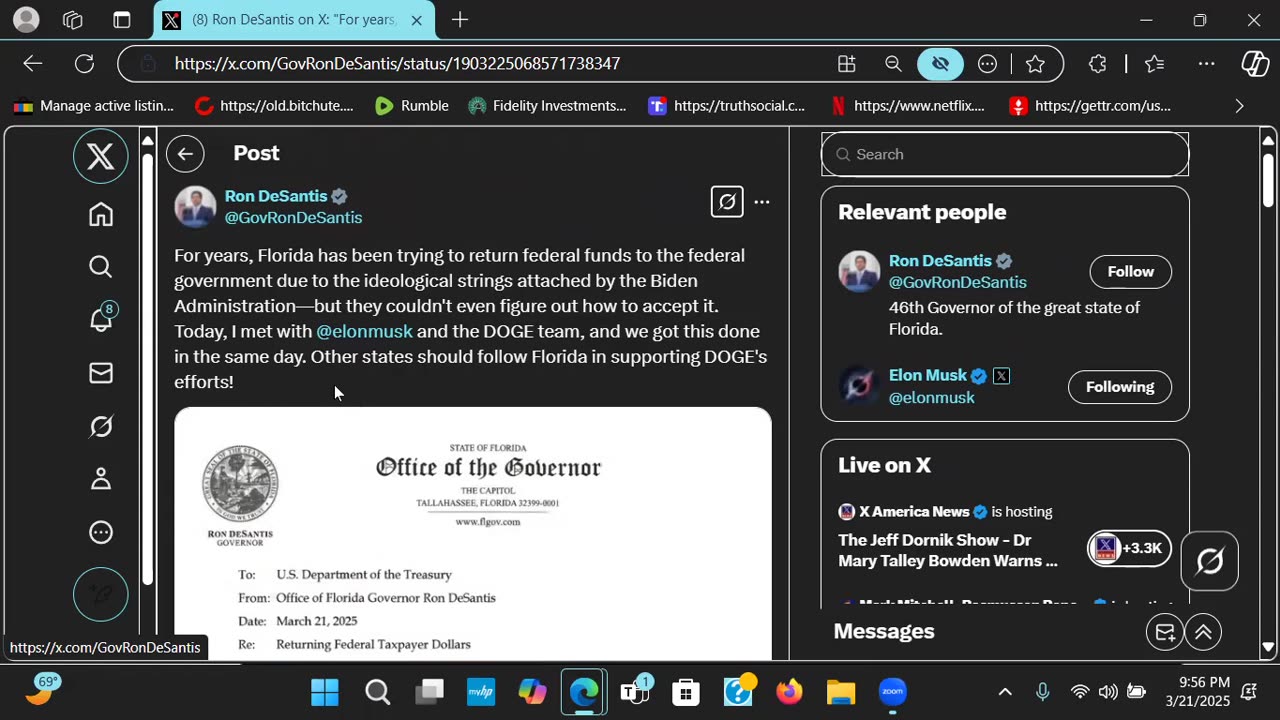Compose a new post with feather button
Viewport: 1280px width, 720px height.
coord(100,594)
